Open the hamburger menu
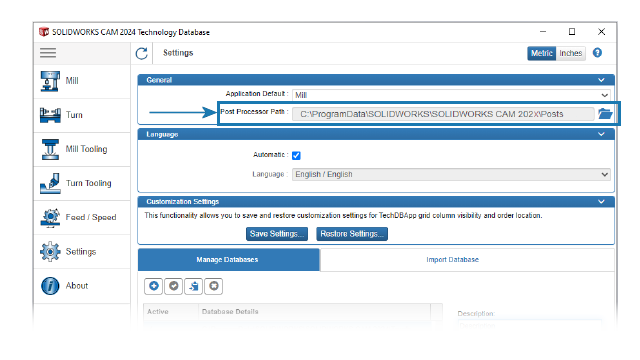The image size is (640, 360). pyautogui.click(x=48, y=53)
